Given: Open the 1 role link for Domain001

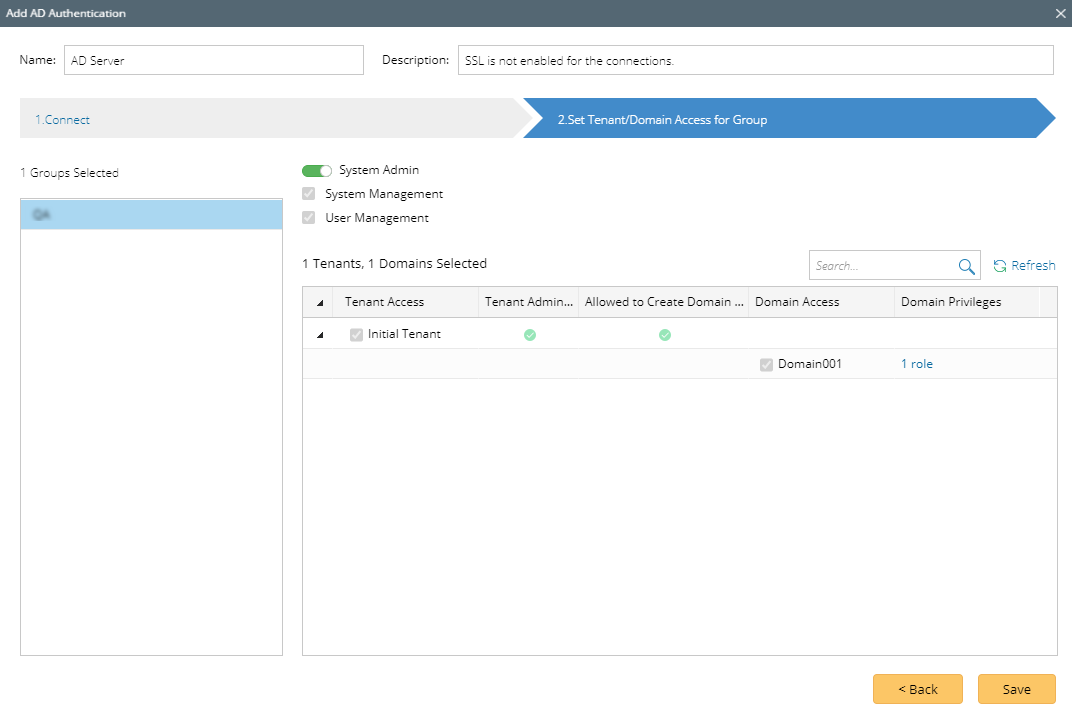Looking at the screenshot, I should coord(916,364).
